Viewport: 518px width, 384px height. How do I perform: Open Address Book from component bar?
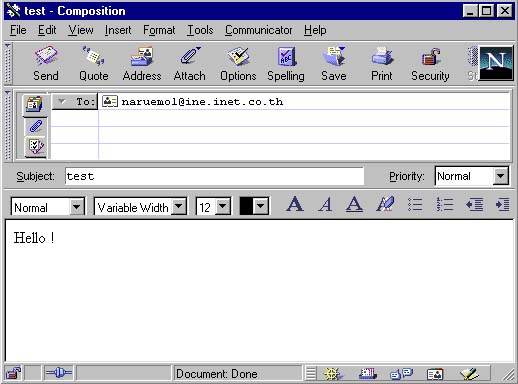point(435,374)
